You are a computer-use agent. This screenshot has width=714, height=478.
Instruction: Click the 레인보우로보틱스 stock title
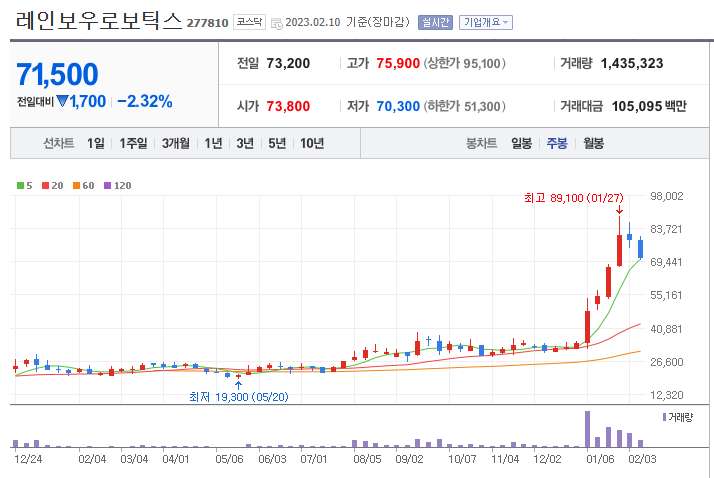(99, 20)
